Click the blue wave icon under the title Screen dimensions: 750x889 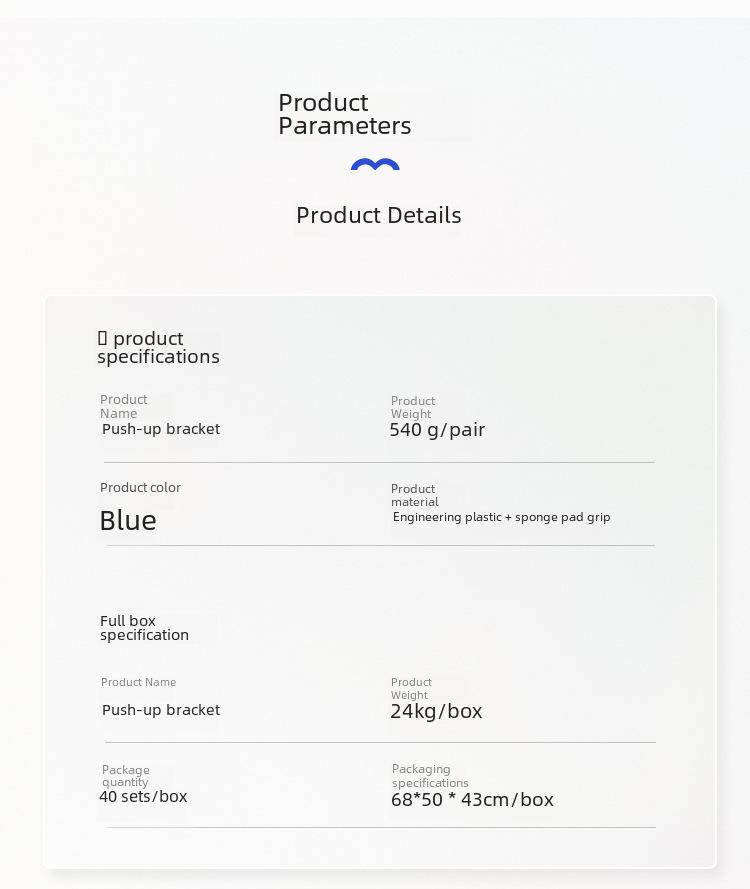(x=375, y=164)
